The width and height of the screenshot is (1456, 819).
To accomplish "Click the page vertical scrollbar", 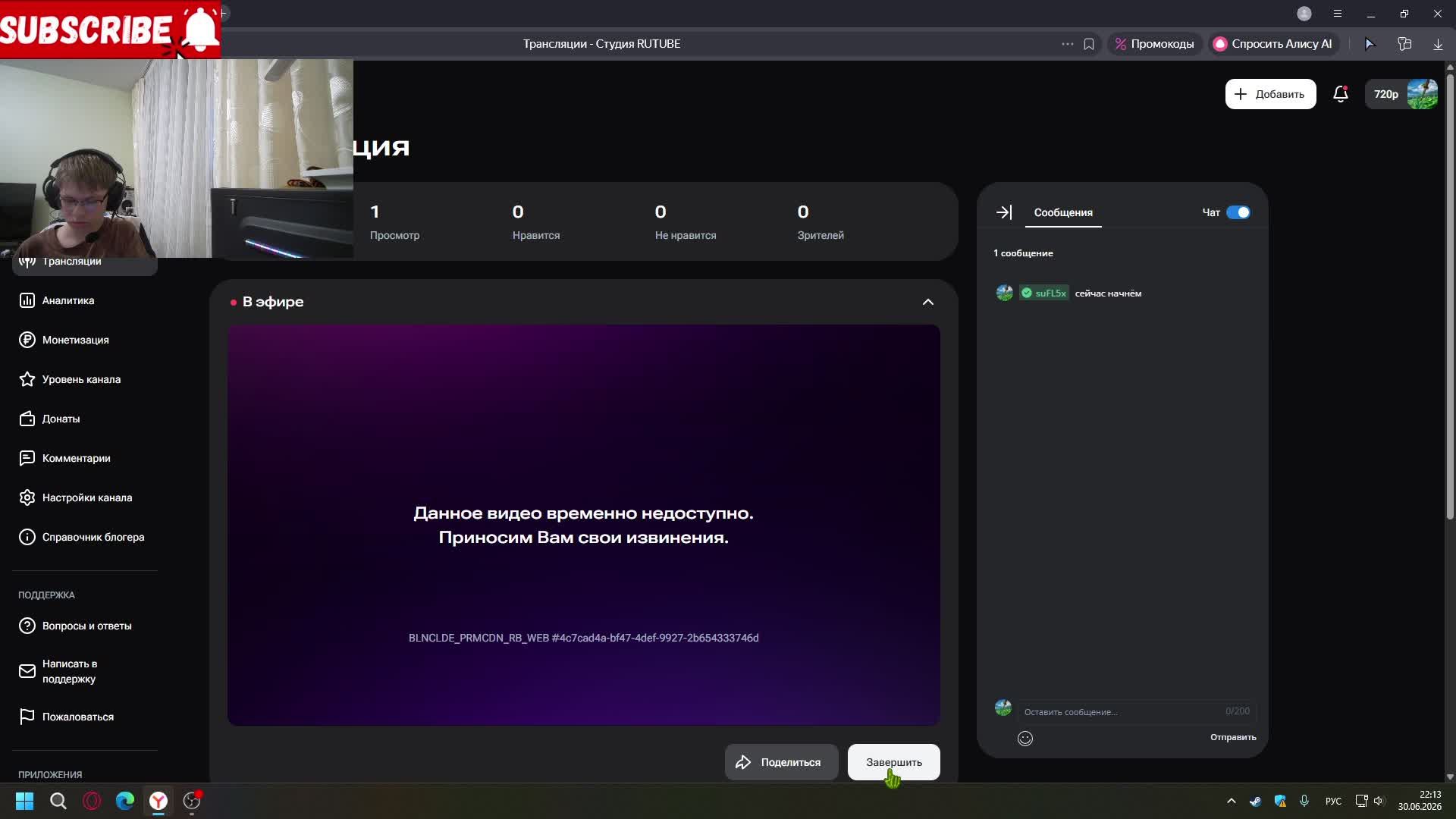I will 1450,296.
